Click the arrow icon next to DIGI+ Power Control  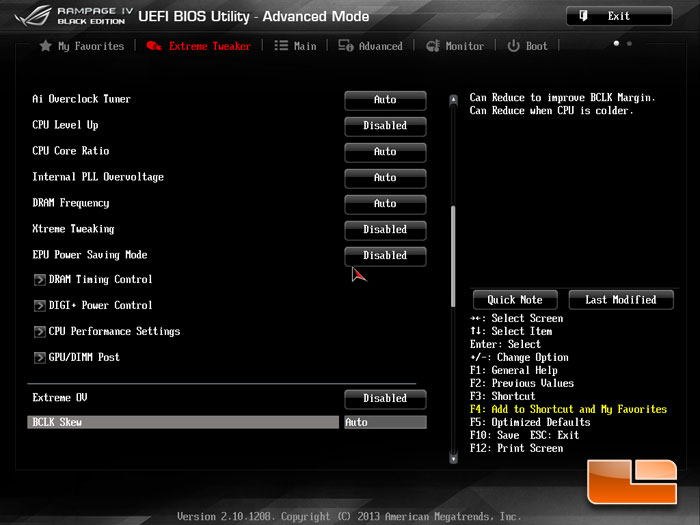[40, 306]
